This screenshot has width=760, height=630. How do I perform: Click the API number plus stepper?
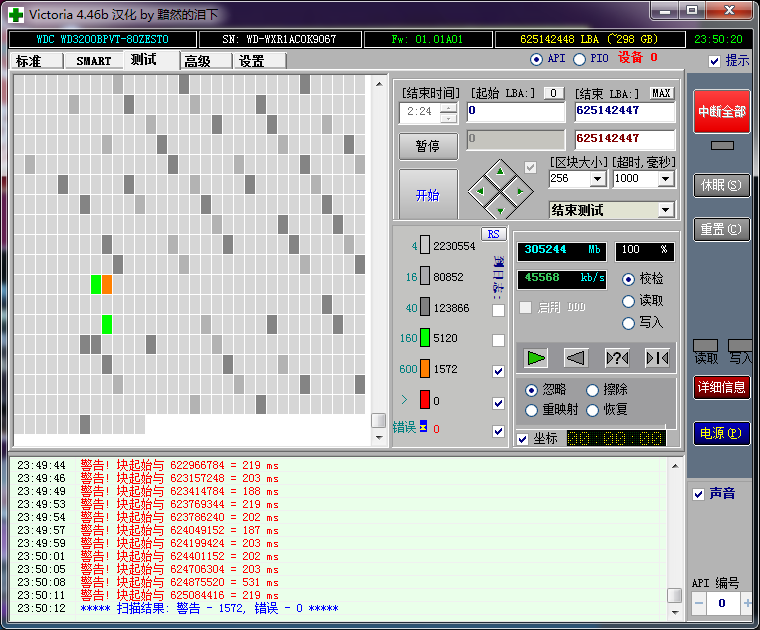pos(746,603)
